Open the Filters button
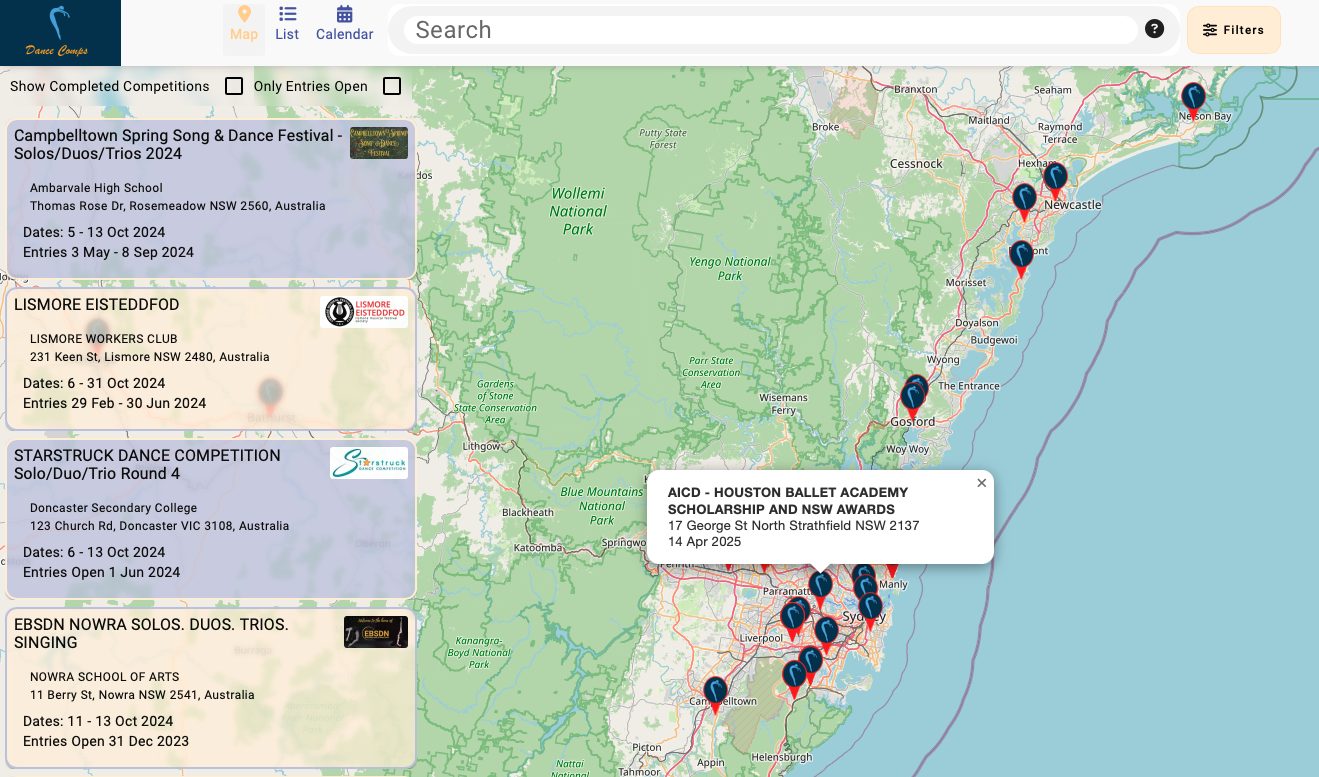The height and width of the screenshot is (777, 1319). (x=1234, y=30)
